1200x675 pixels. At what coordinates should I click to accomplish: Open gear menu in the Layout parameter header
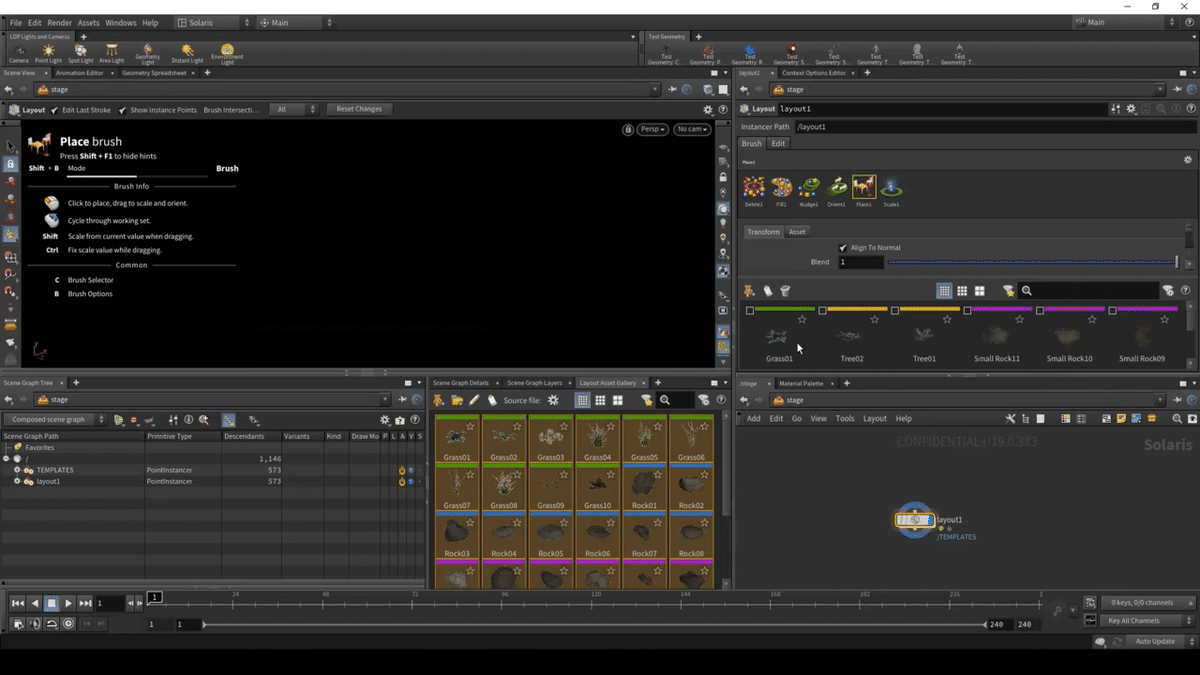tap(1131, 109)
